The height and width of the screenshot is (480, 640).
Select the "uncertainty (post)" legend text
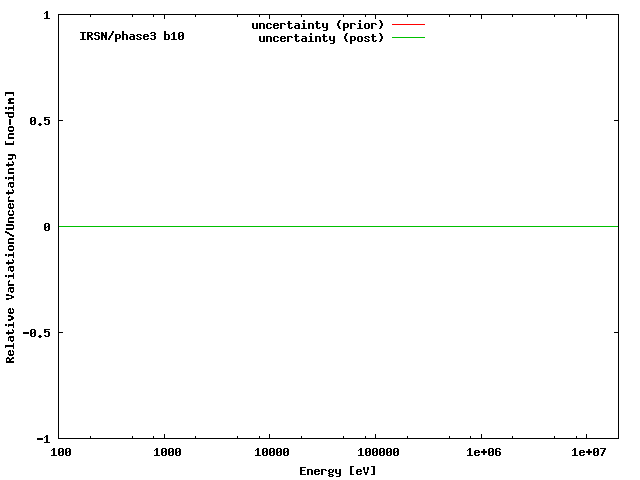321,38
